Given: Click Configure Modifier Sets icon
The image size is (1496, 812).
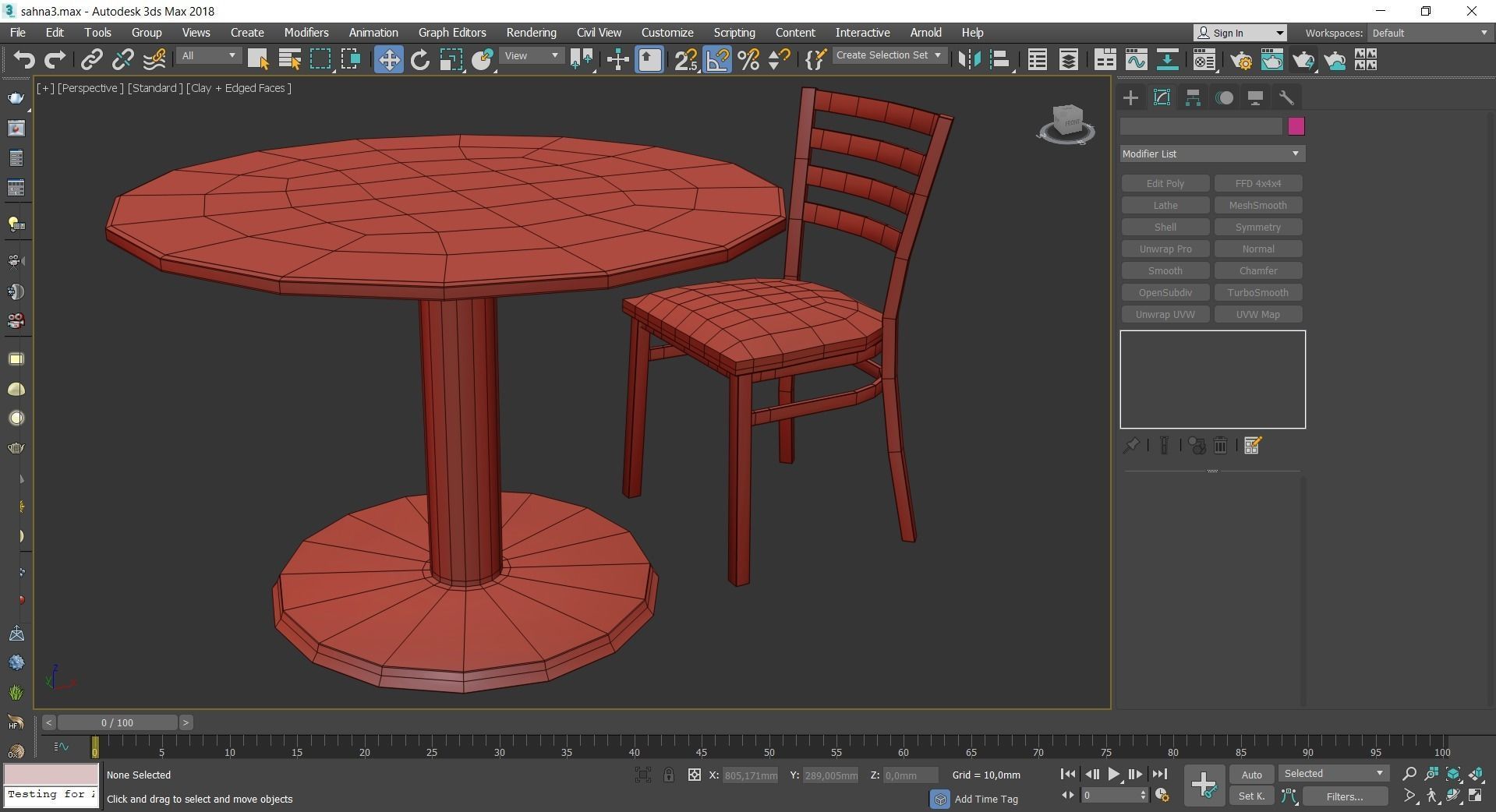Looking at the screenshot, I should (1253, 446).
